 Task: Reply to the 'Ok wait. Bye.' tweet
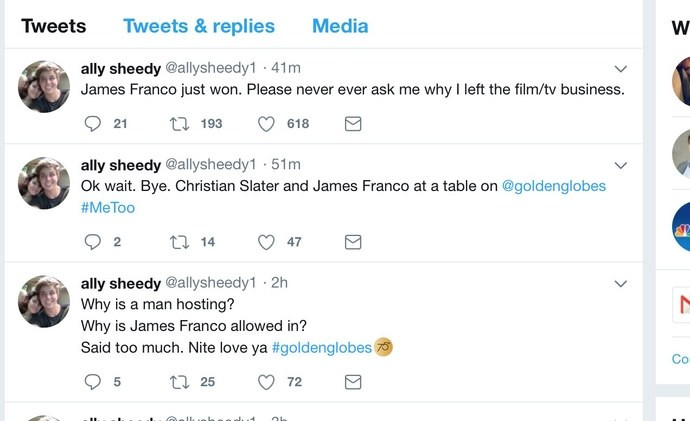point(92,242)
